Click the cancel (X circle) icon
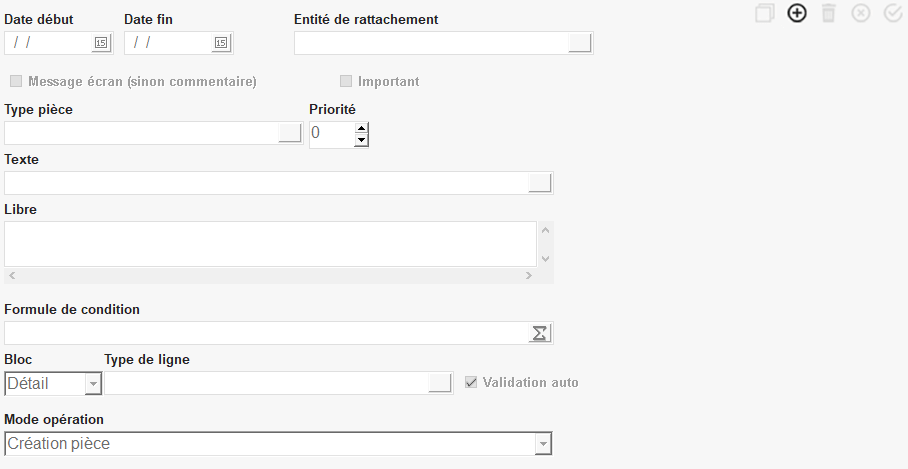The width and height of the screenshot is (908, 469). point(861,13)
